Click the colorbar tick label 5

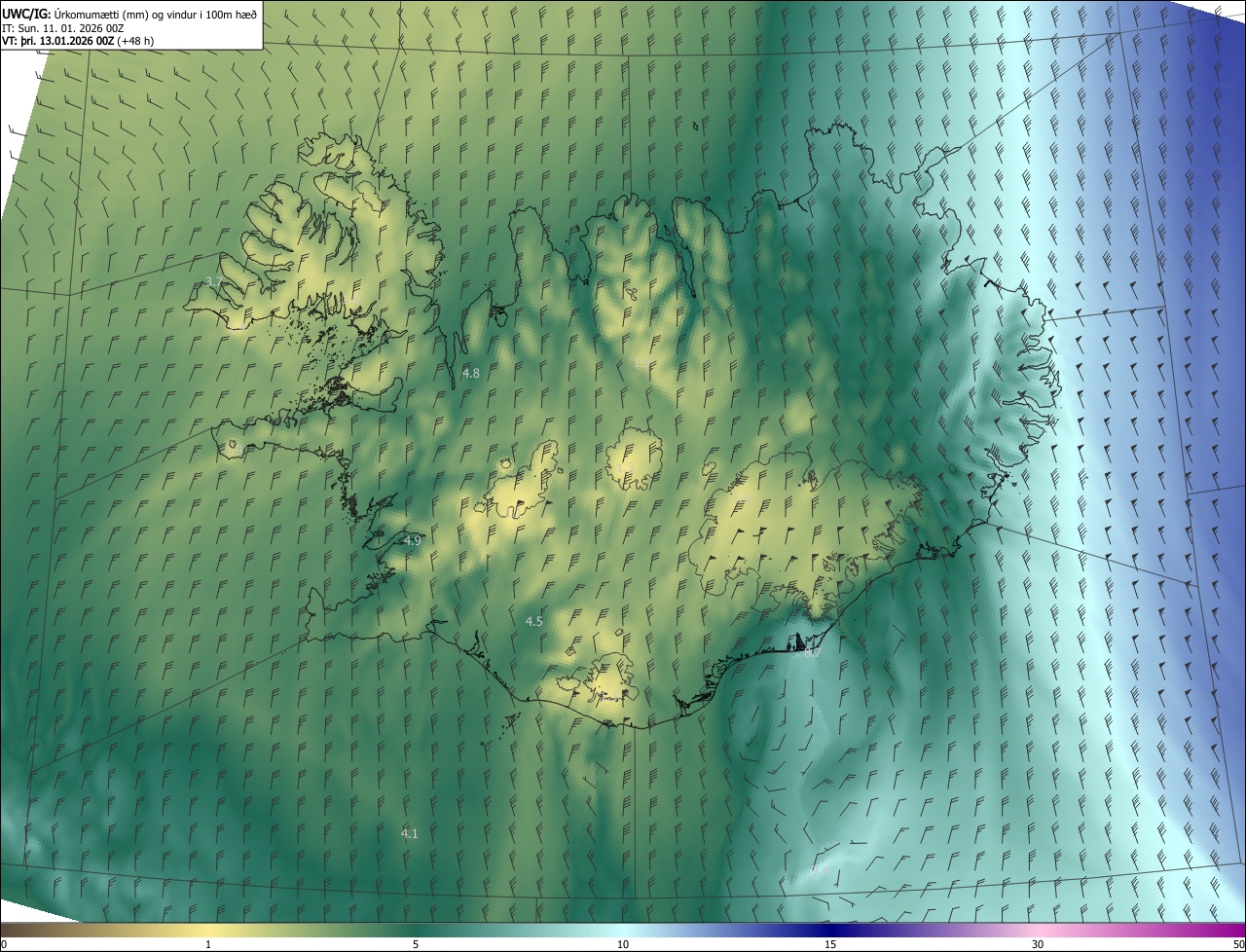coord(416,944)
